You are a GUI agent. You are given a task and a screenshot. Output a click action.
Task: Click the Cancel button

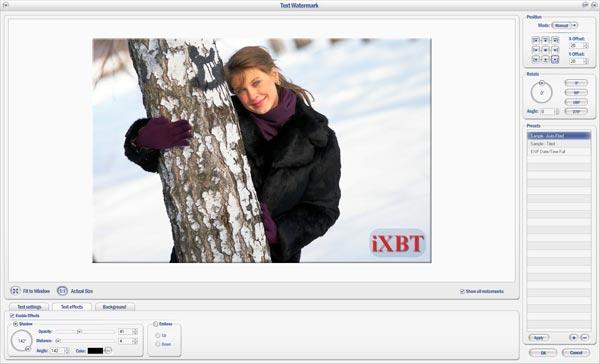(x=576, y=353)
